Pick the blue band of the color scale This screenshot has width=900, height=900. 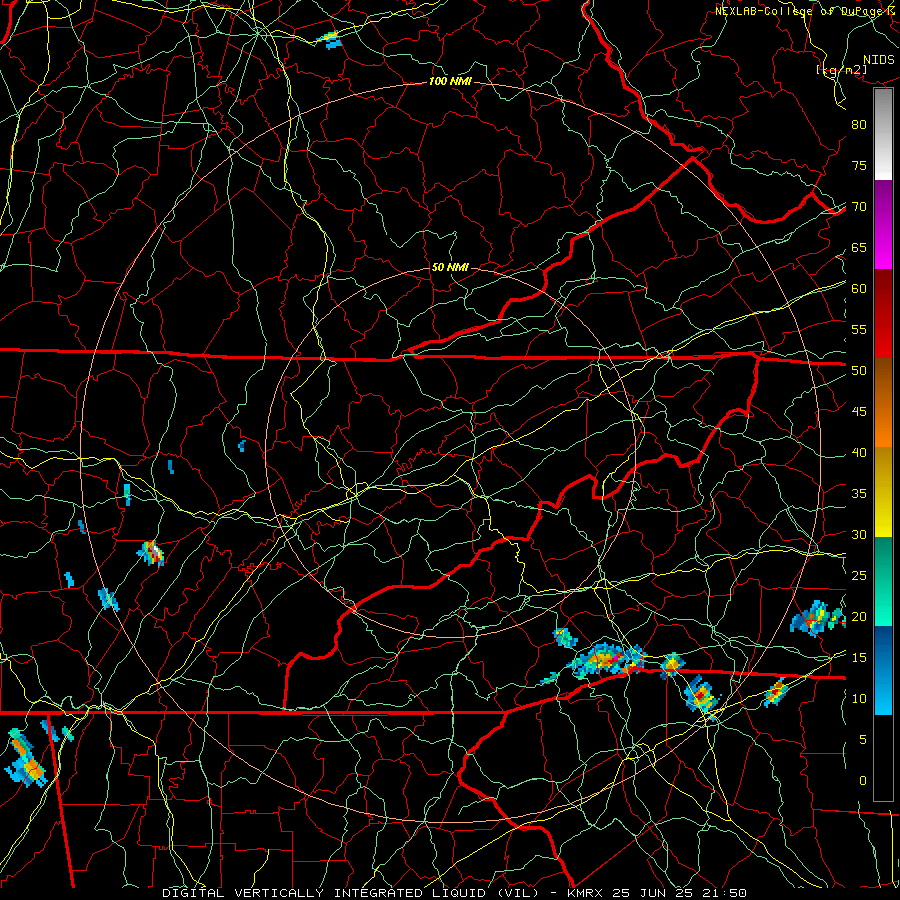pos(883,670)
